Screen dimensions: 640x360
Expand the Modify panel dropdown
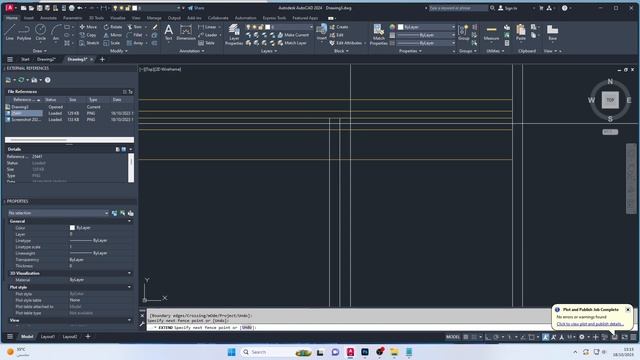pos(119,51)
